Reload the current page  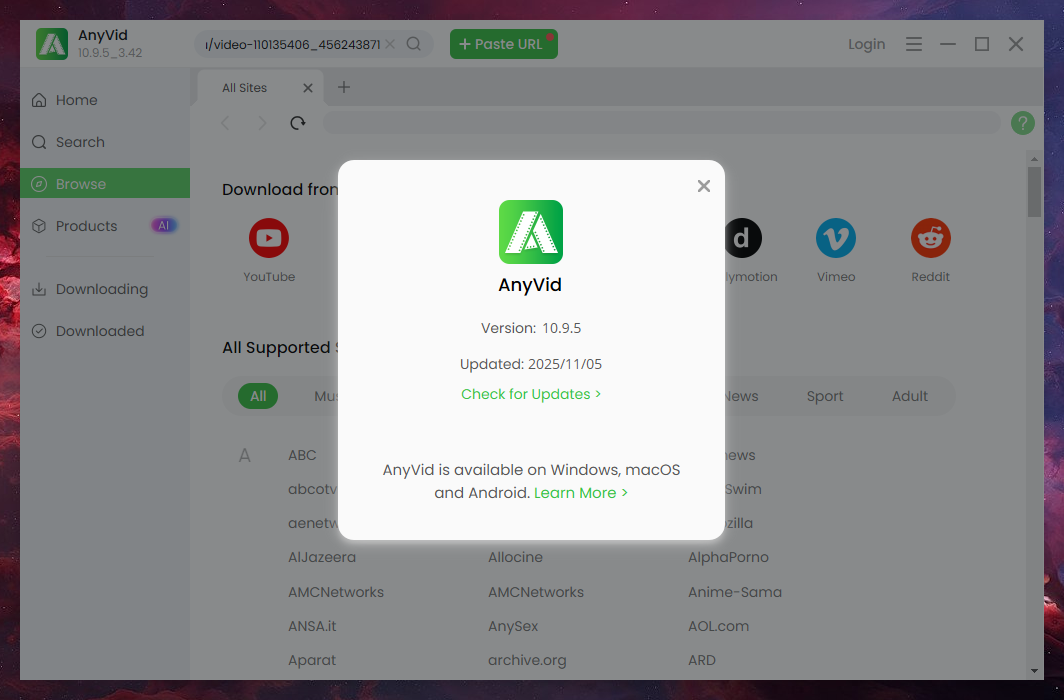(298, 123)
